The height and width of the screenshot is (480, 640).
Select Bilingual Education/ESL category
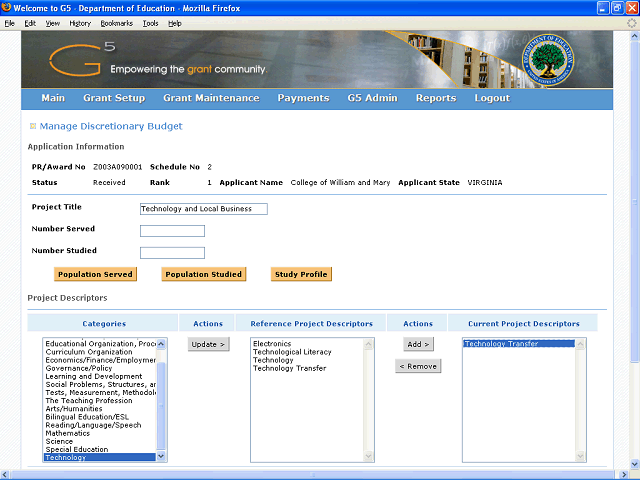[x=100, y=417]
